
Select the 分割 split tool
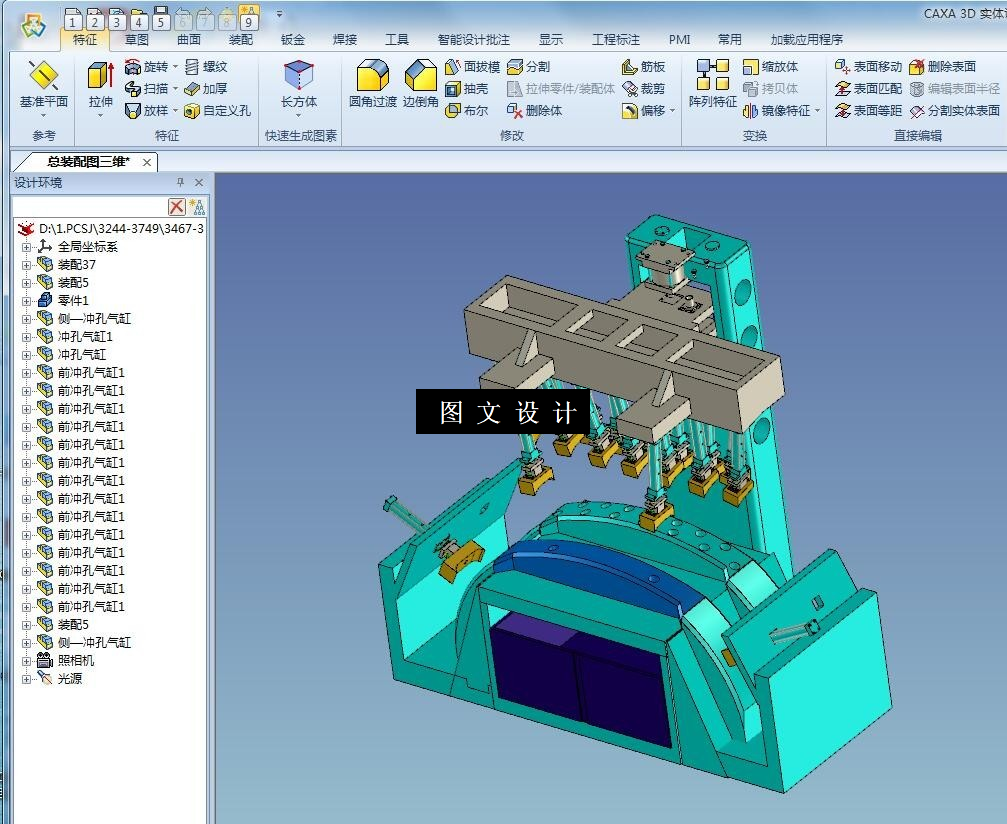[x=529, y=67]
